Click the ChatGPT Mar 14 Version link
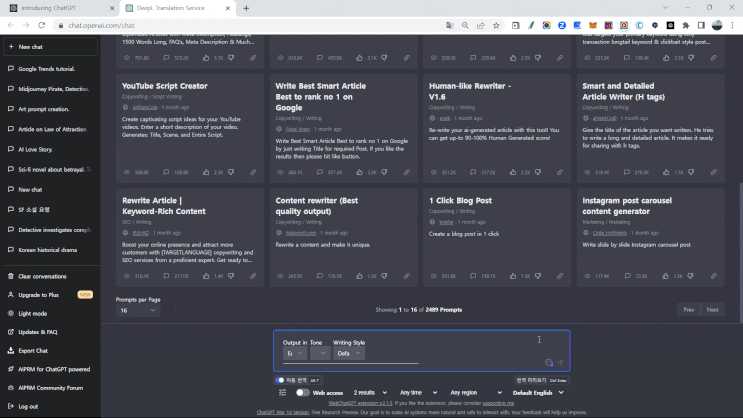743x418 pixels. click(x=283, y=412)
